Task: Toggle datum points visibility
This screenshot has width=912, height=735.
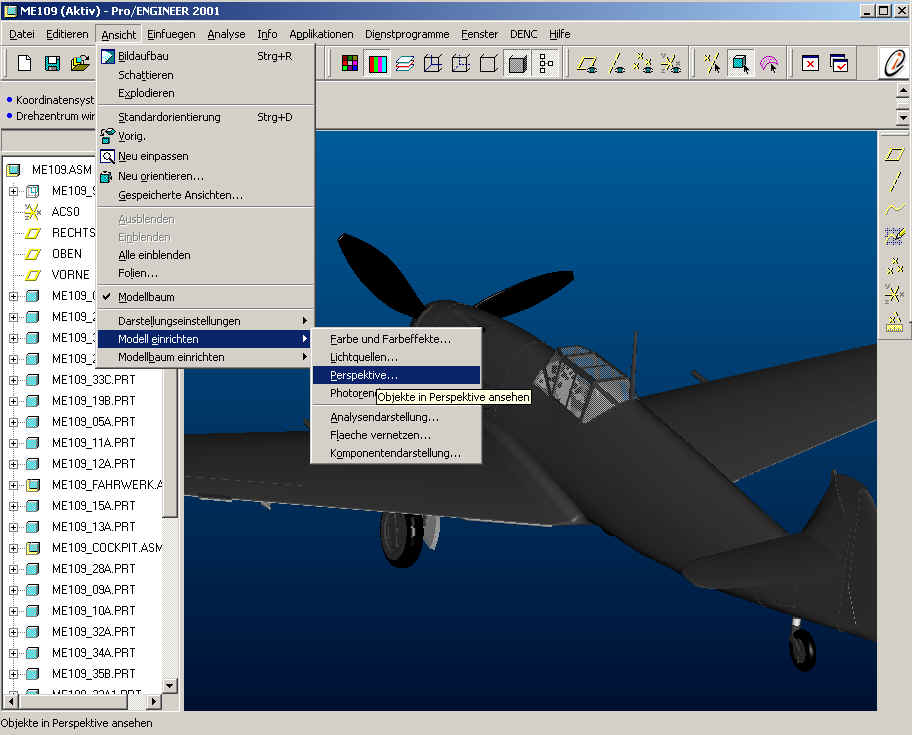Action: coord(643,63)
